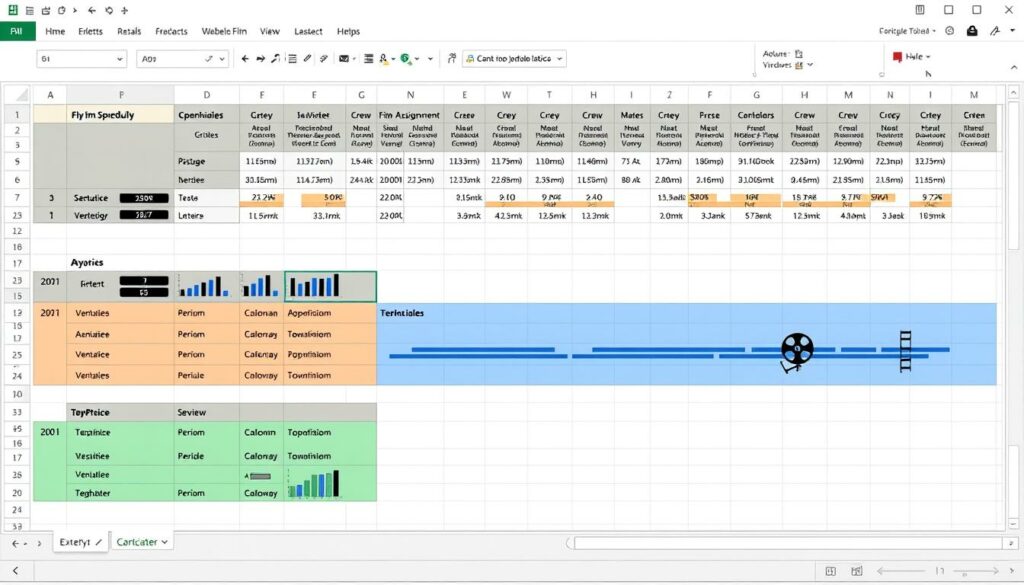Click the ribbon display icon in the title bar

(x=920, y=10)
